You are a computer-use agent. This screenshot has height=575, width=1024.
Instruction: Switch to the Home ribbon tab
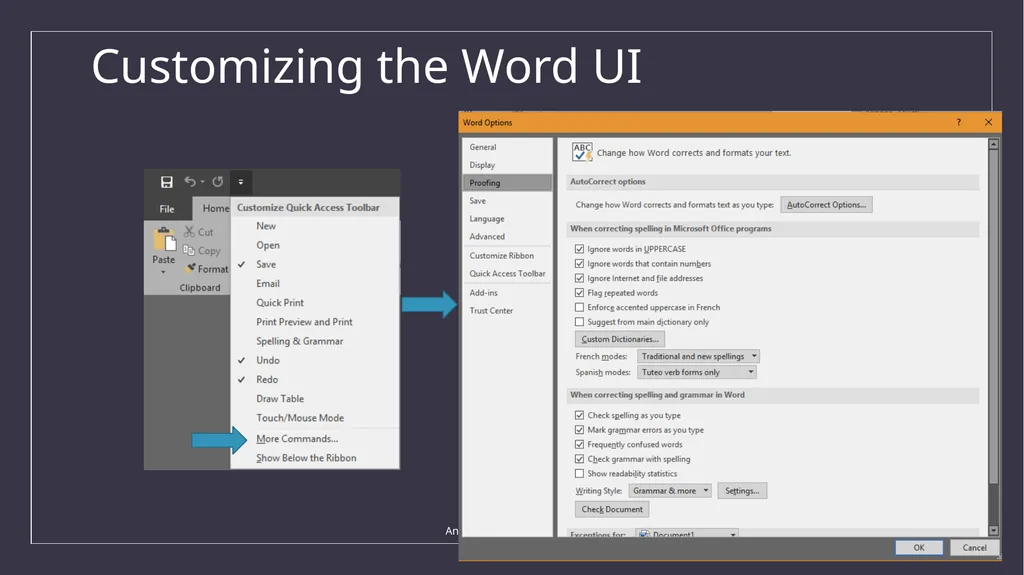(x=216, y=208)
